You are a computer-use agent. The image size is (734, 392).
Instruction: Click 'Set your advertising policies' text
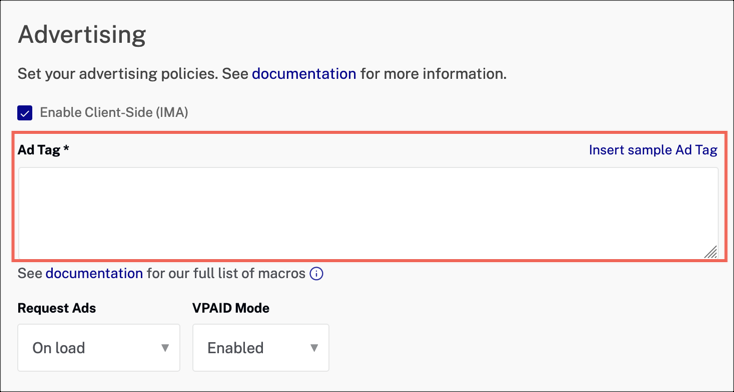point(117,74)
